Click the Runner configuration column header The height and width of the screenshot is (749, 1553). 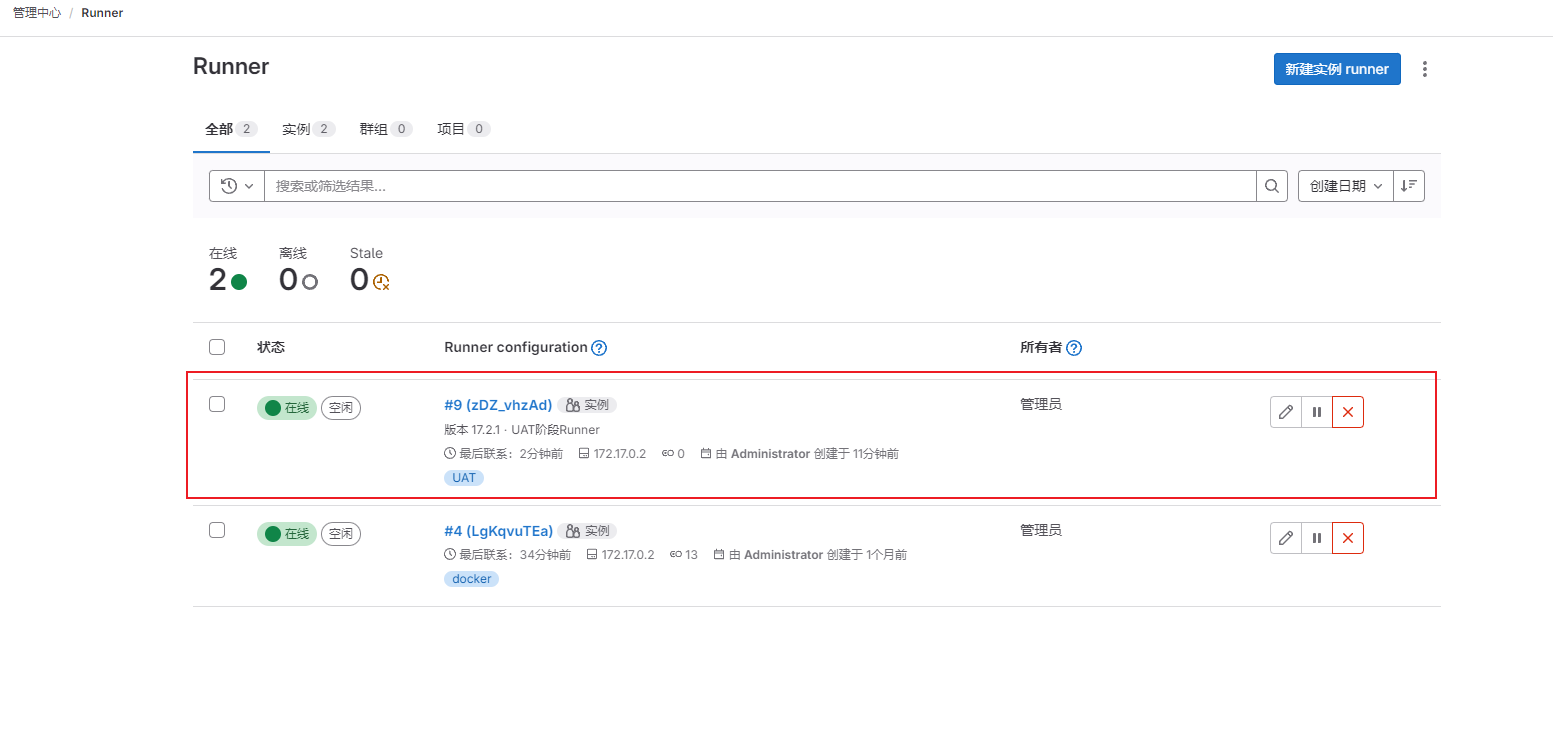click(x=516, y=347)
